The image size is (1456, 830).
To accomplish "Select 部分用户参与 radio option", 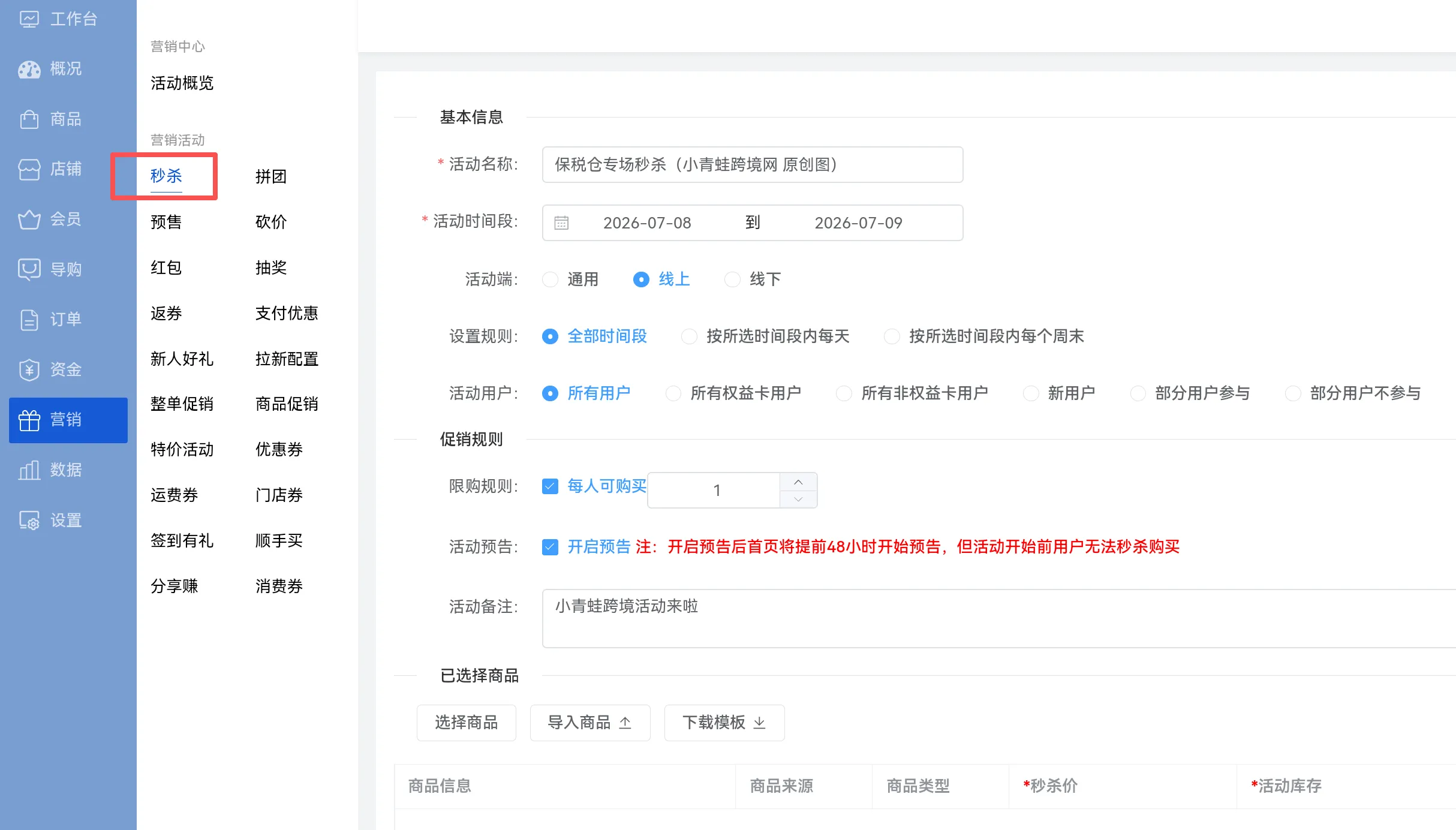I will click(1138, 393).
